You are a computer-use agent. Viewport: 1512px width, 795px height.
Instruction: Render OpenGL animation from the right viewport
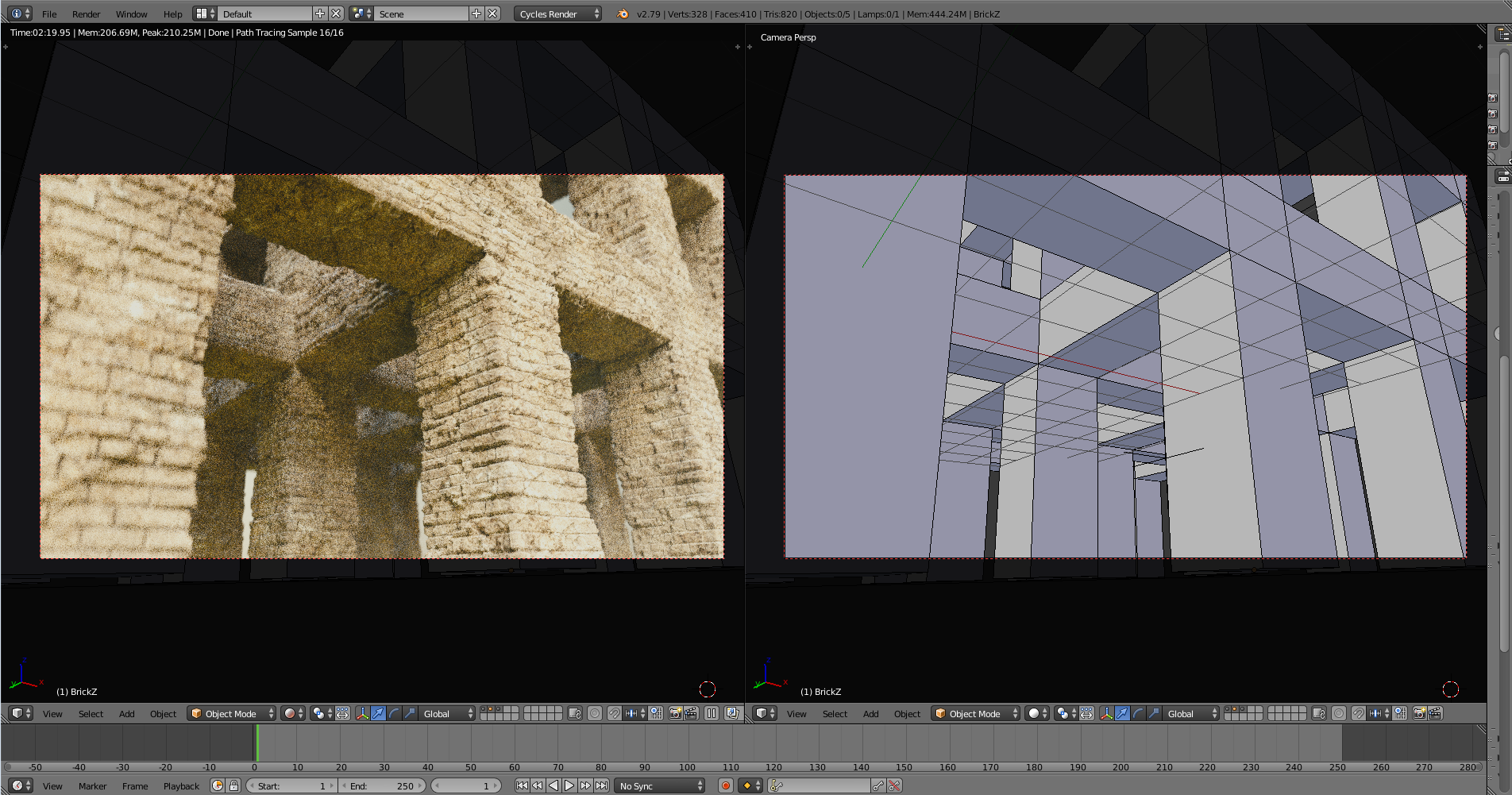[x=1435, y=713]
